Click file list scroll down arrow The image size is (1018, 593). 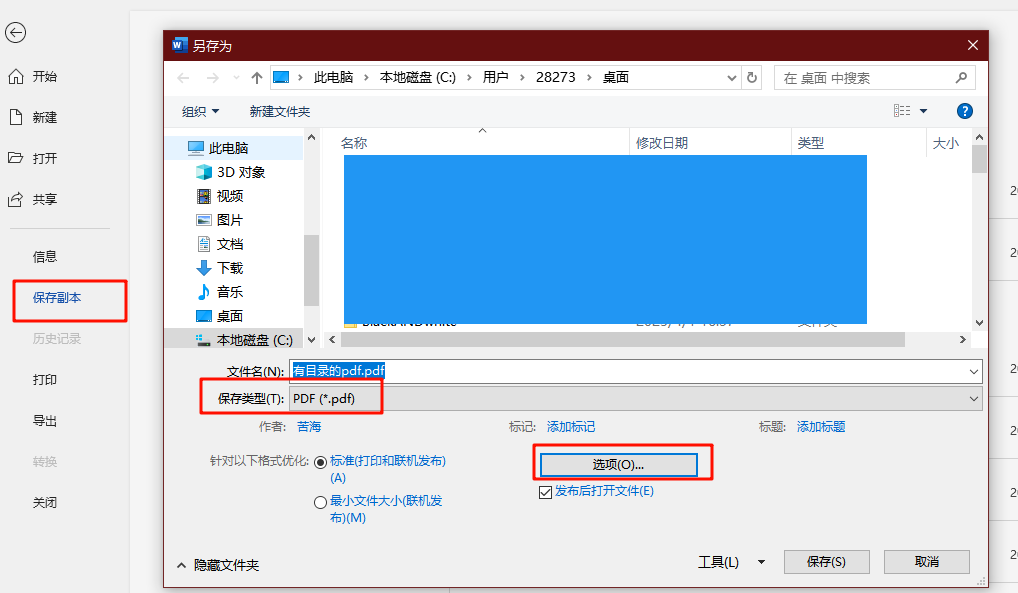(979, 323)
